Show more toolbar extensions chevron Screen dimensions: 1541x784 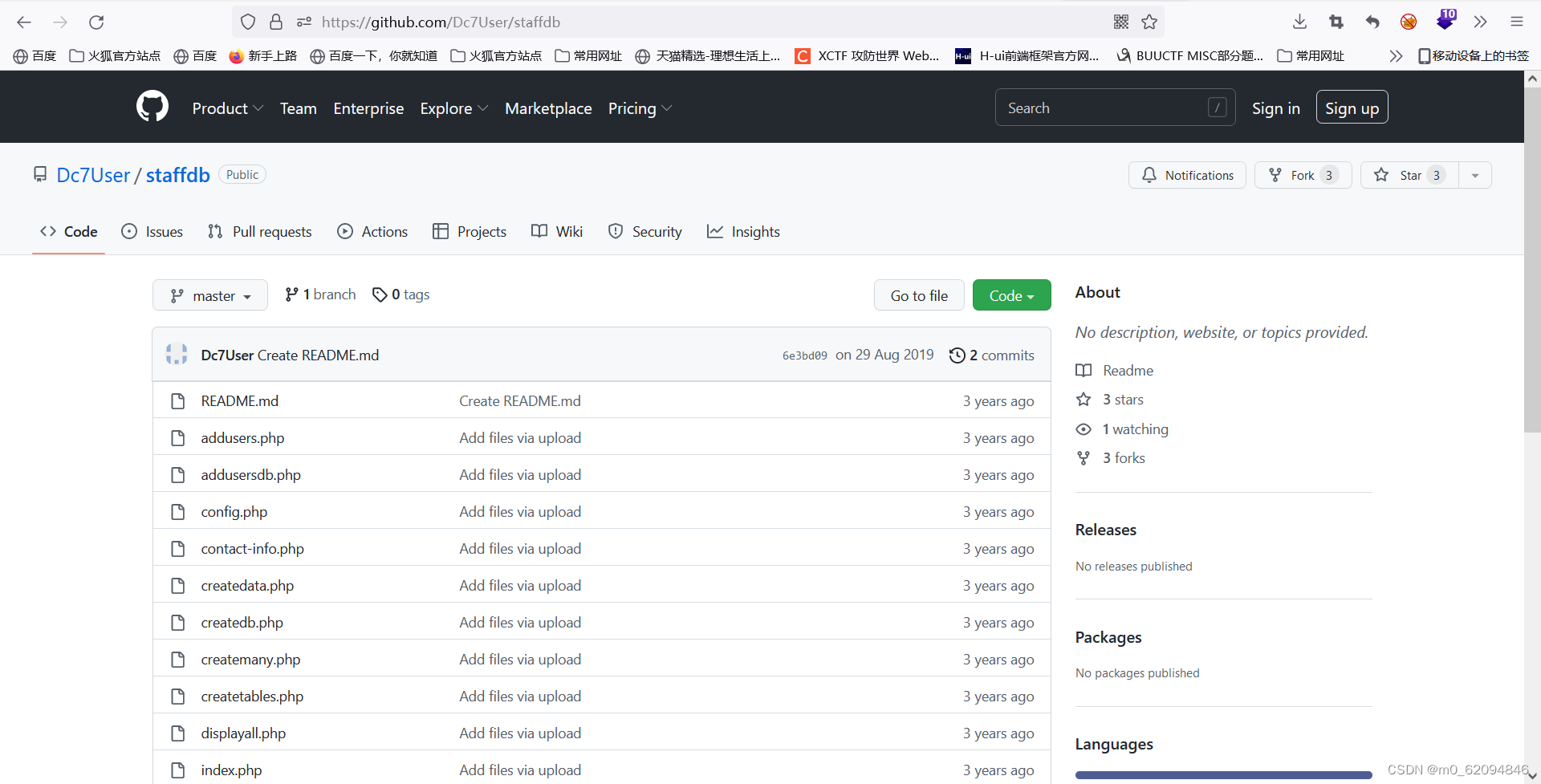pyautogui.click(x=1480, y=22)
